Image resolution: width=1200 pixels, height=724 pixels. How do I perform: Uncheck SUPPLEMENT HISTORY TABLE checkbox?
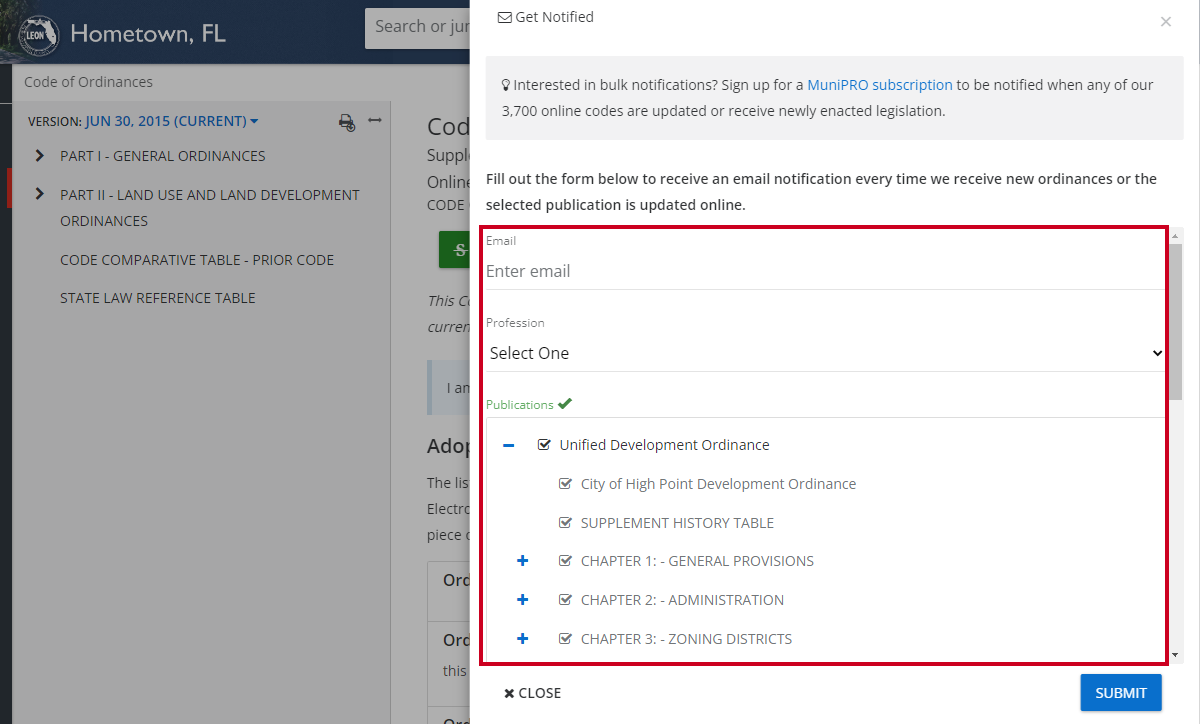click(x=565, y=523)
